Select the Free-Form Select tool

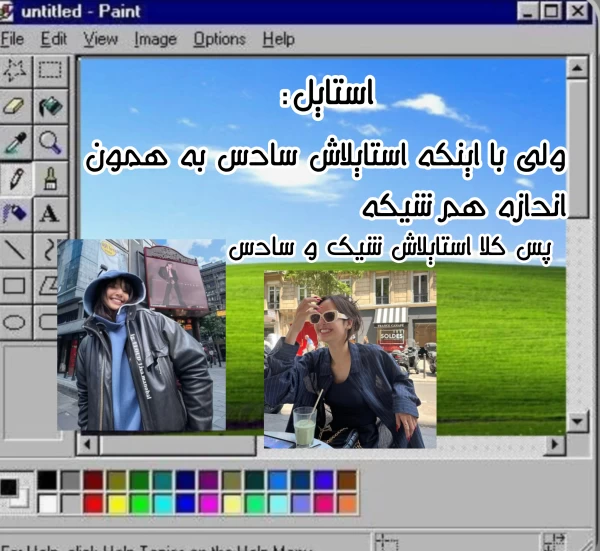(x=15, y=70)
